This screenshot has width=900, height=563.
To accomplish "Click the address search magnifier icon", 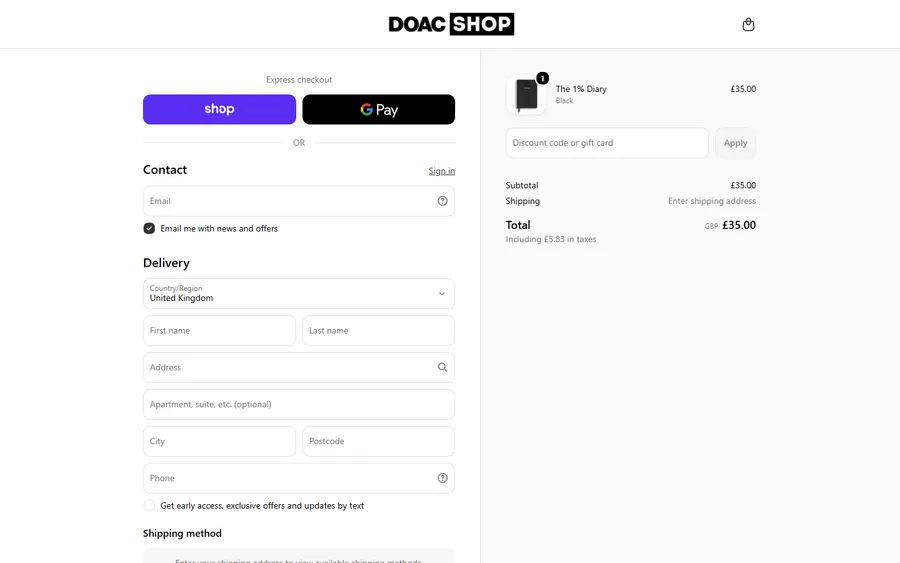I will pos(442,367).
